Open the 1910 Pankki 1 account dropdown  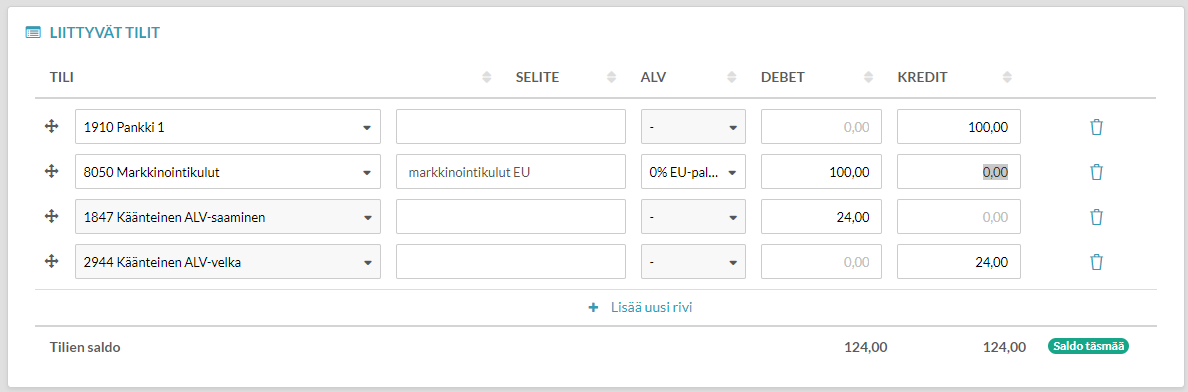pos(228,127)
